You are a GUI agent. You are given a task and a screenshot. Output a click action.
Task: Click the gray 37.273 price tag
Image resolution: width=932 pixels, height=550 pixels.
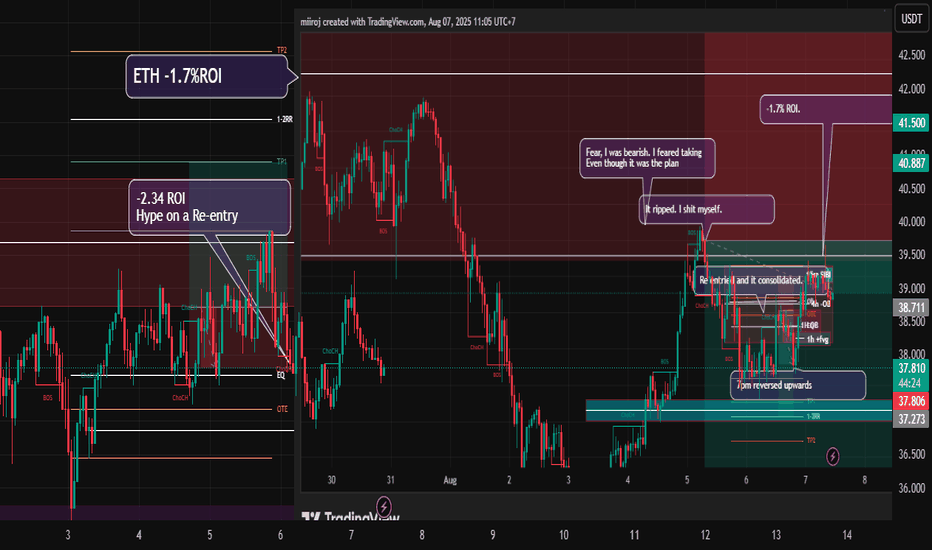click(x=911, y=419)
